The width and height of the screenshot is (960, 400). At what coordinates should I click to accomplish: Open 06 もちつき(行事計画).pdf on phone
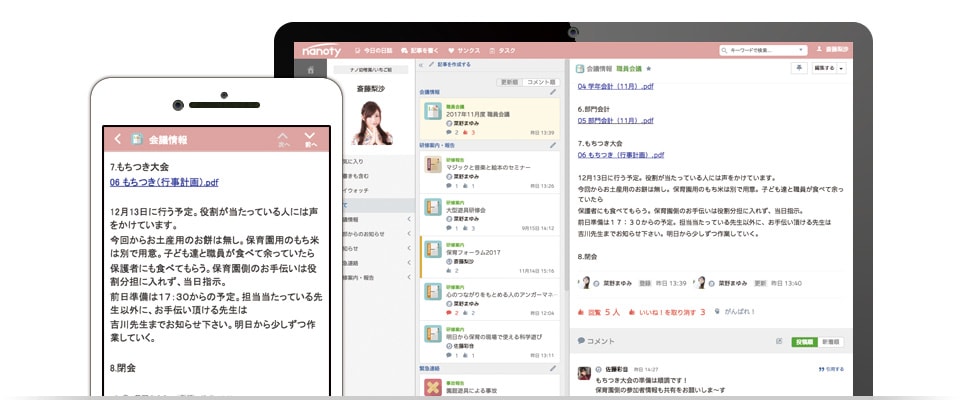pyautogui.click(x=164, y=183)
